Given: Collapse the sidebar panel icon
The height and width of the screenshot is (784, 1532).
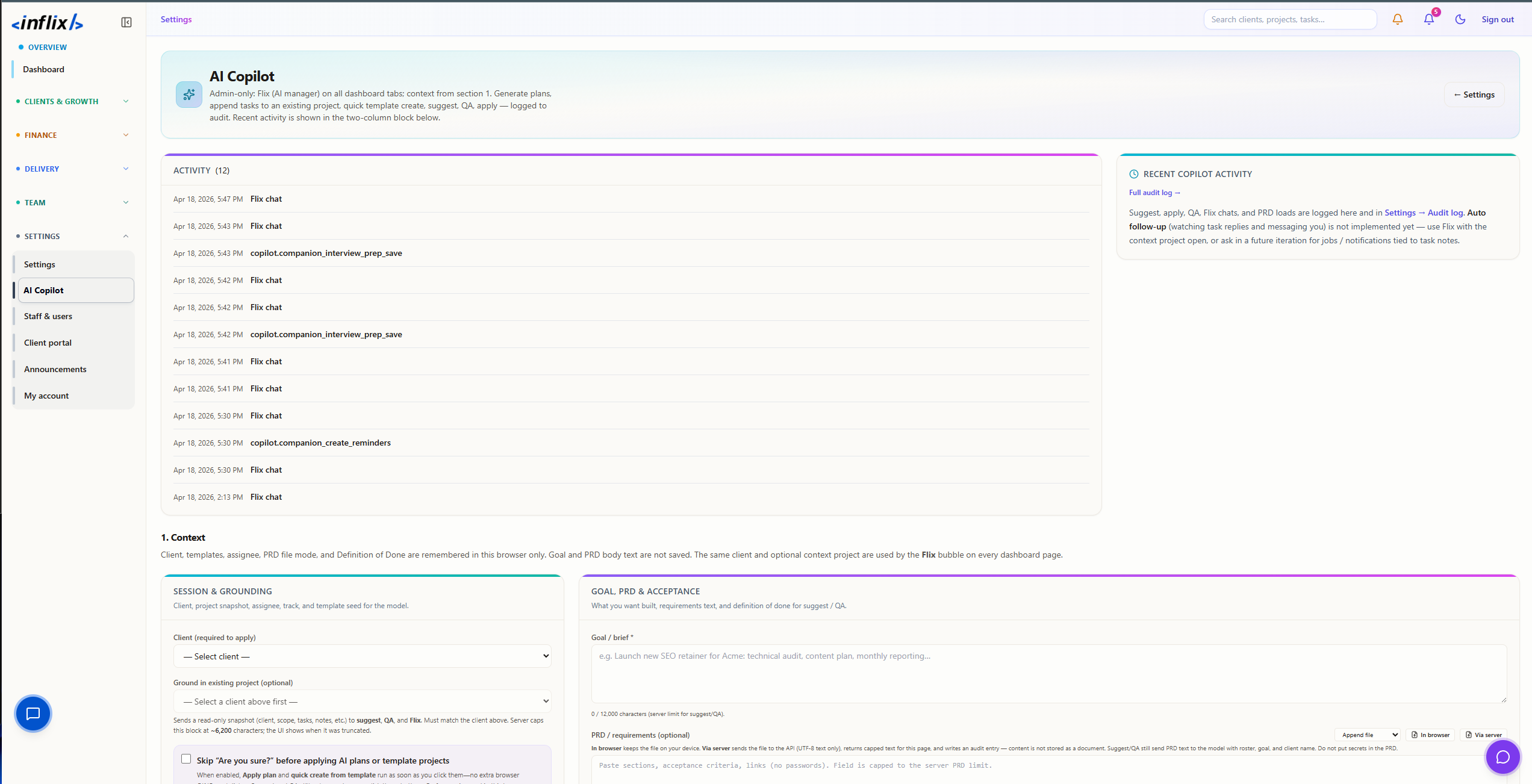Looking at the screenshot, I should click(126, 22).
